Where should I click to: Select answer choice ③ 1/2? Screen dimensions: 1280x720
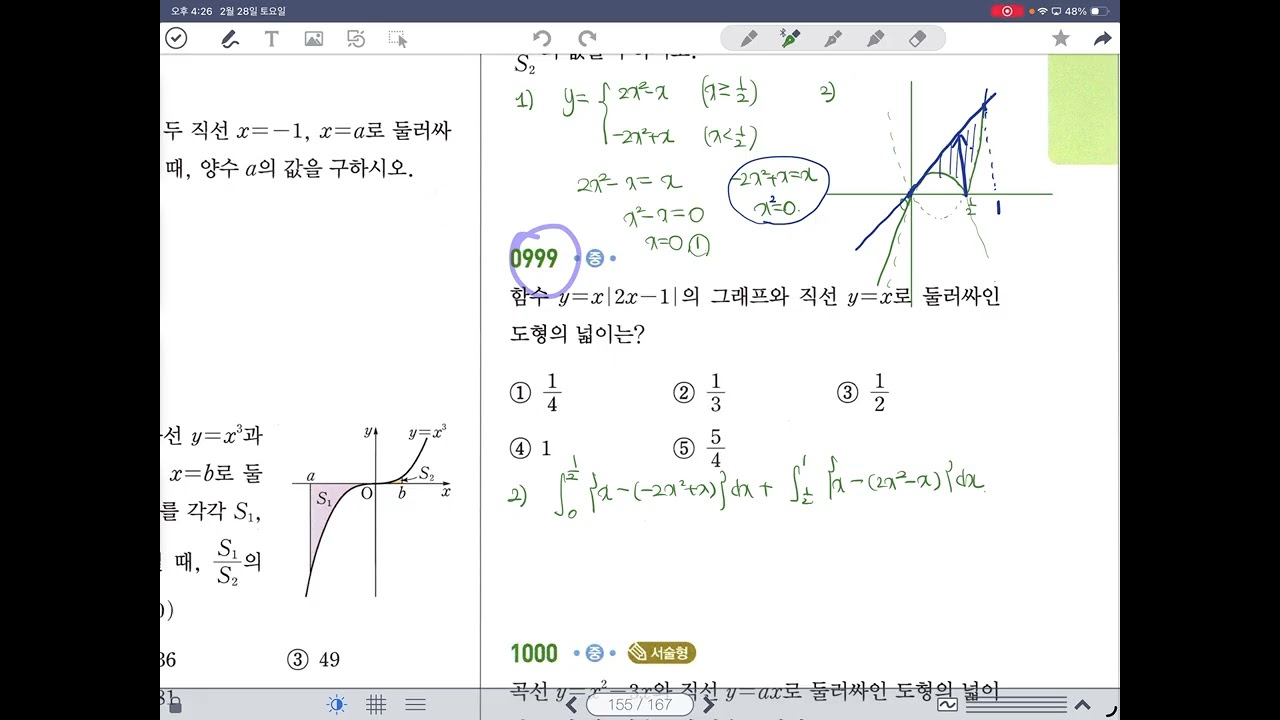click(862, 393)
